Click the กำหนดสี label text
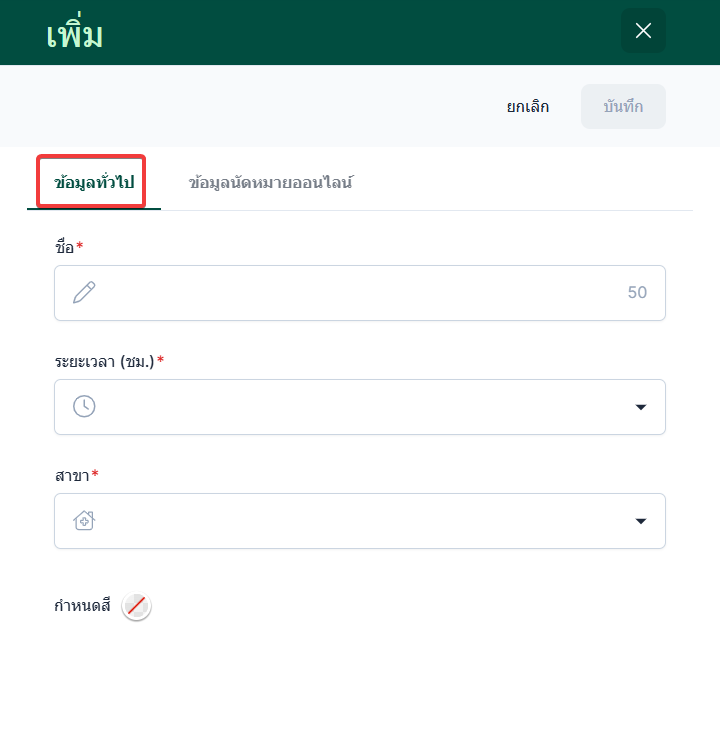The height and width of the screenshot is (744, 720). point(82,606)
